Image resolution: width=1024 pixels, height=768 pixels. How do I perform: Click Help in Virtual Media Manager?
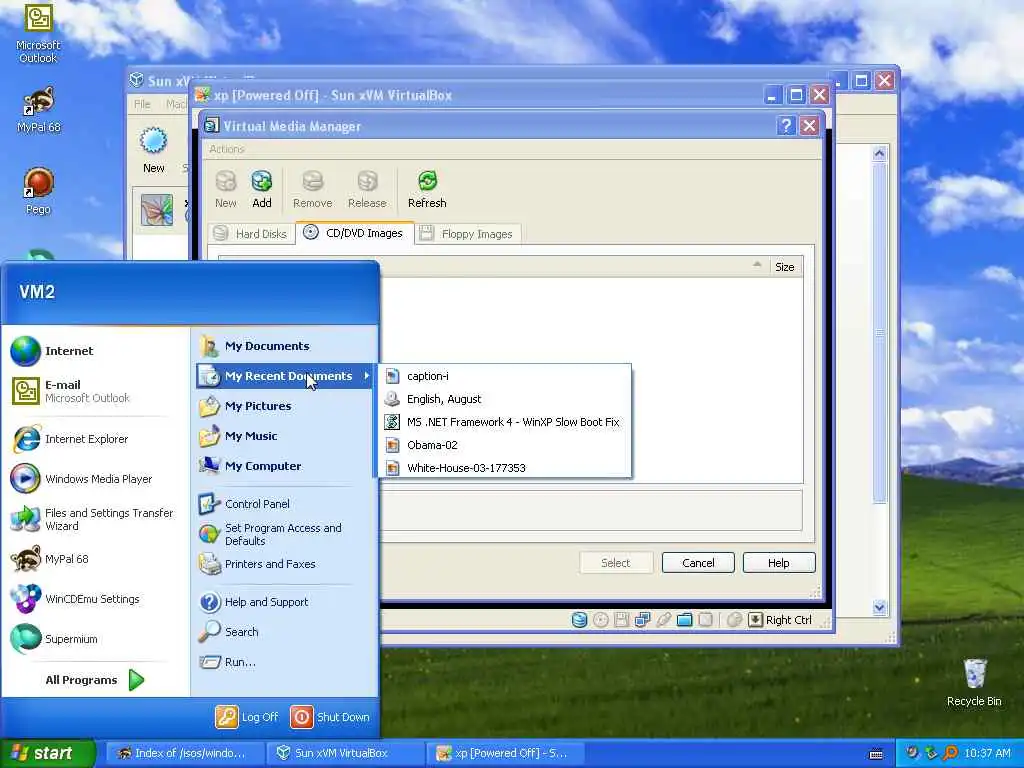[x=778, y=562]
